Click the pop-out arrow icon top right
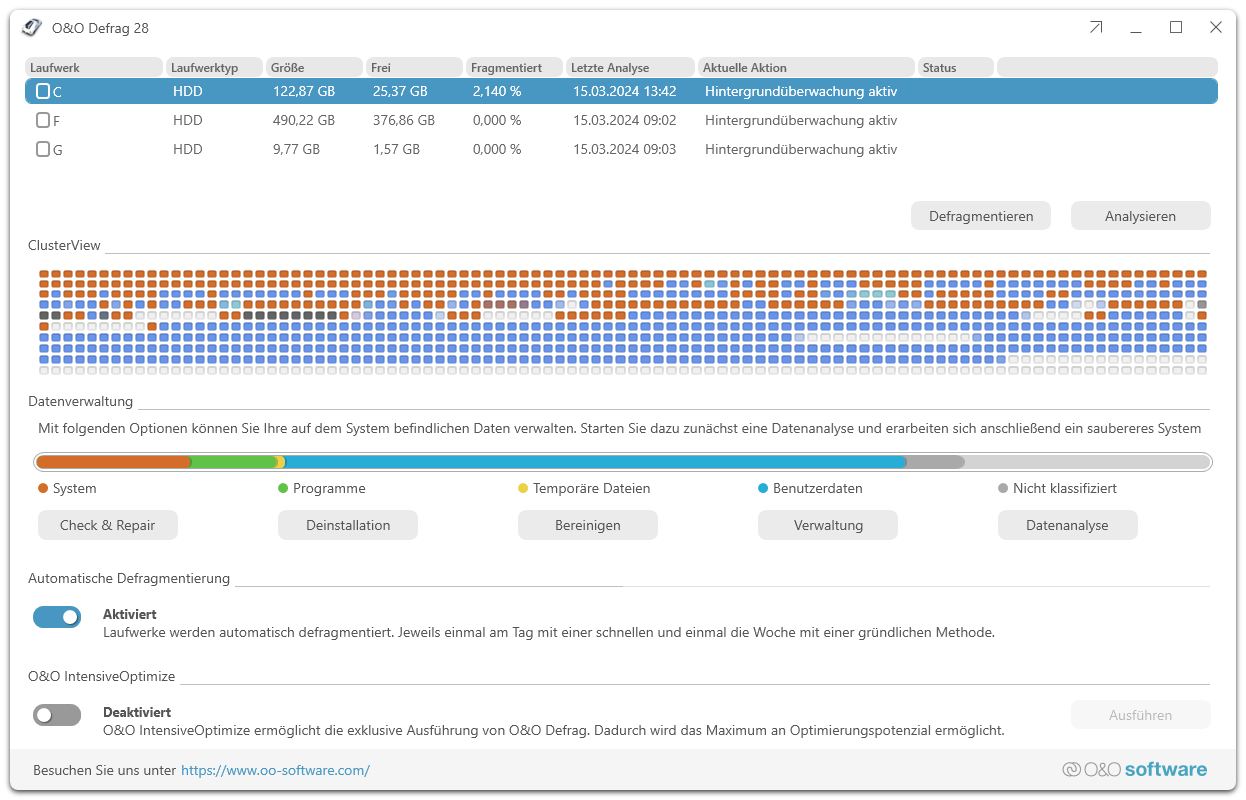This screenshot has height=800, width=1246. pos(1095,27)
